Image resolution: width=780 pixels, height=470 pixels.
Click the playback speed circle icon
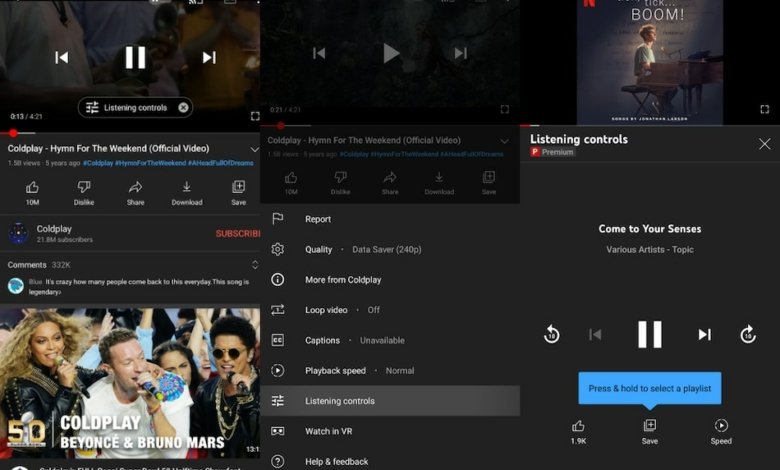point(278,371)
